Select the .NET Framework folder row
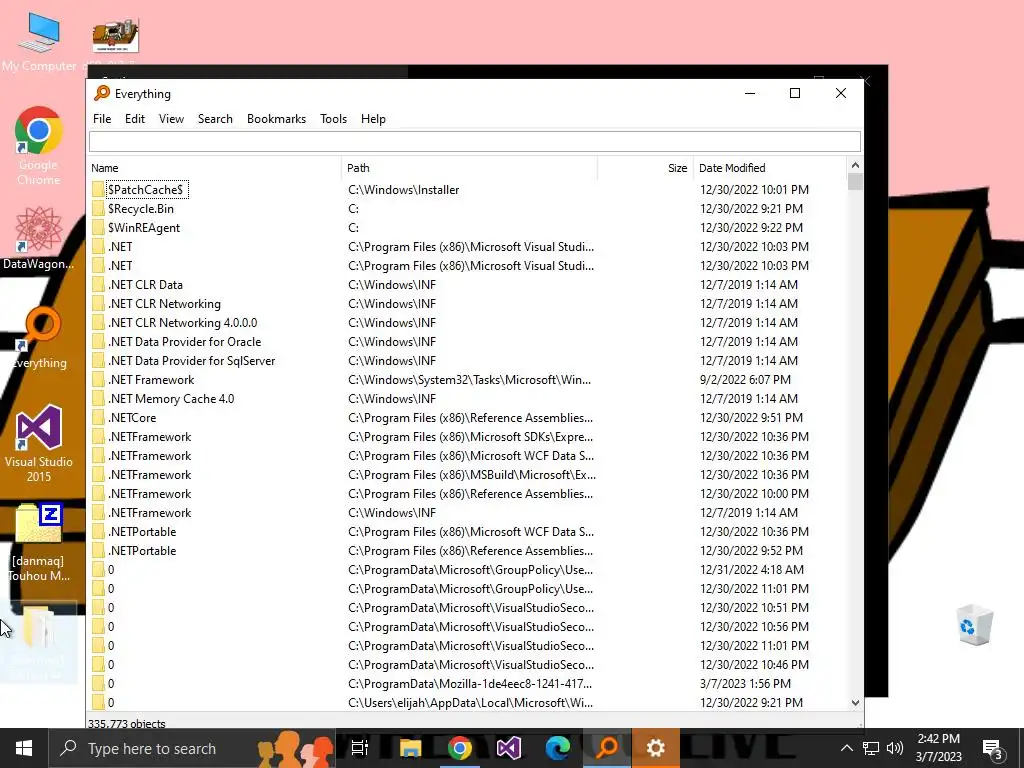The height and width of the screenshot is (768, 1024). click(467, 379)
